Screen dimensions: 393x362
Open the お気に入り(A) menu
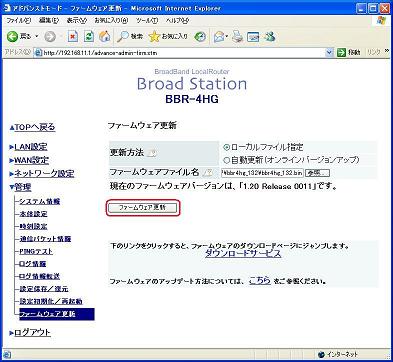[x=111, y=21]
